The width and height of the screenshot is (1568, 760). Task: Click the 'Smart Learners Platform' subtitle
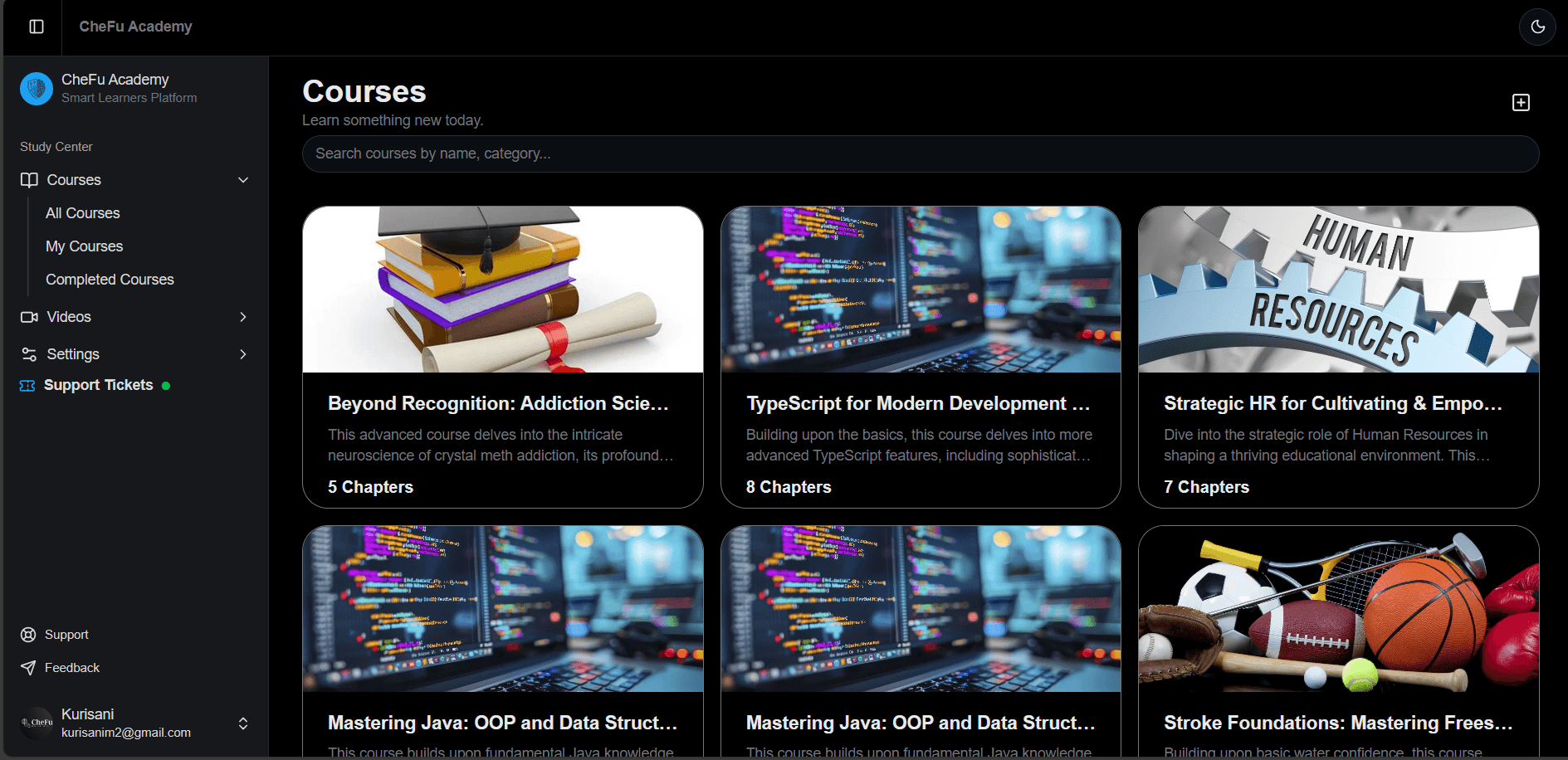point(129,98)
